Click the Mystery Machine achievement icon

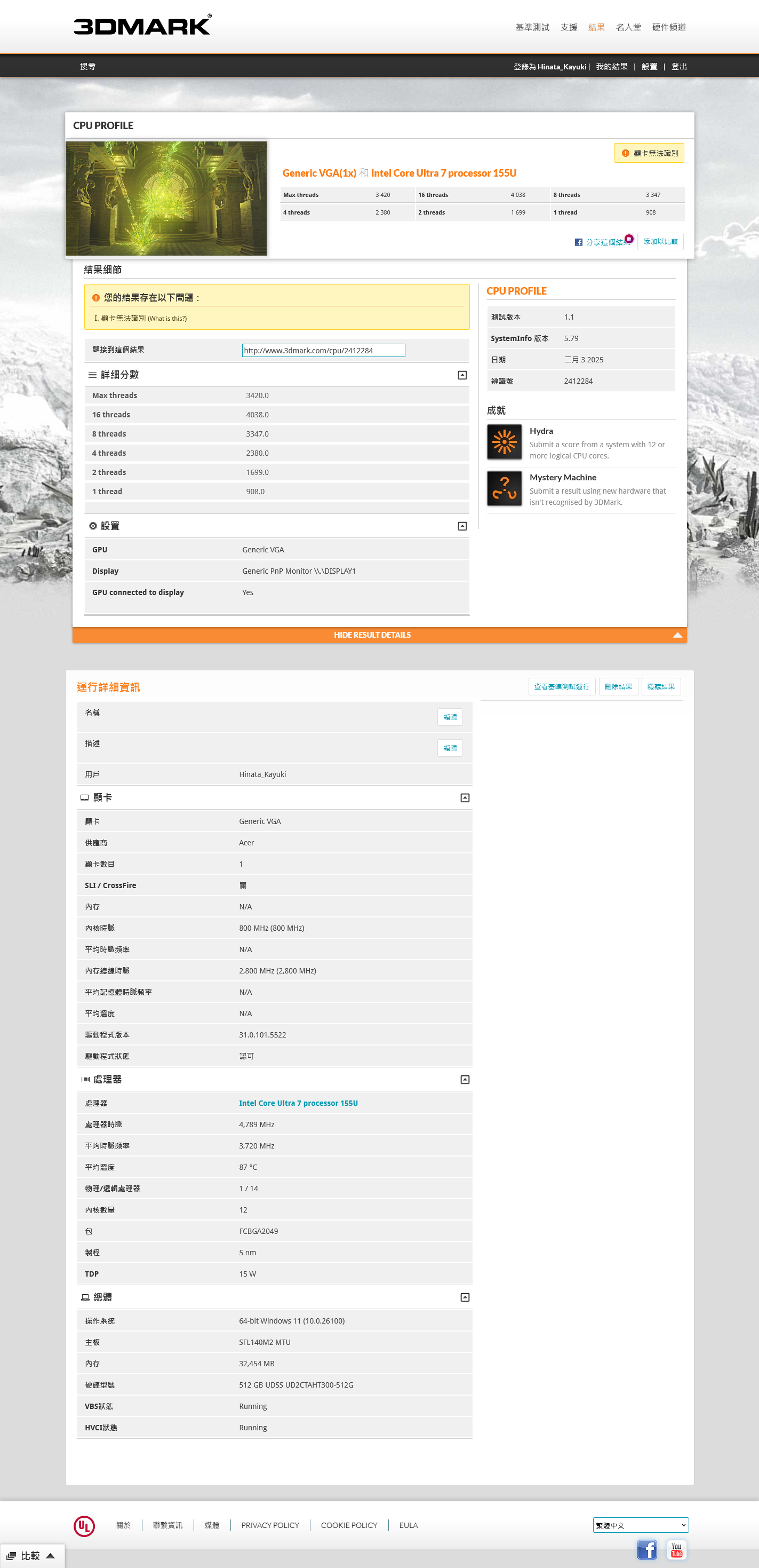pyautogui.click(x=504, y=488)
